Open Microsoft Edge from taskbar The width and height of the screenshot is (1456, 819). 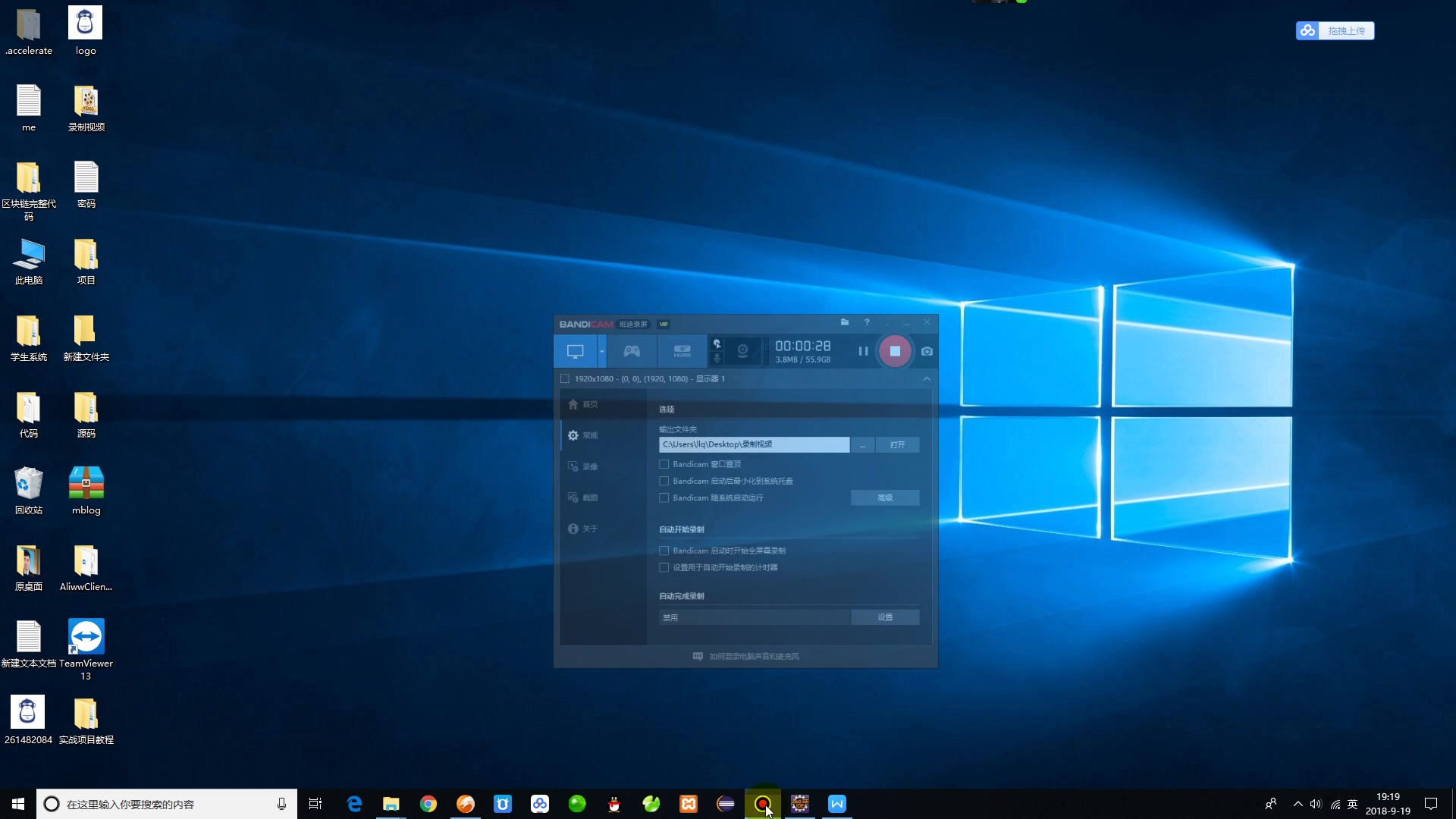(354, 804)
